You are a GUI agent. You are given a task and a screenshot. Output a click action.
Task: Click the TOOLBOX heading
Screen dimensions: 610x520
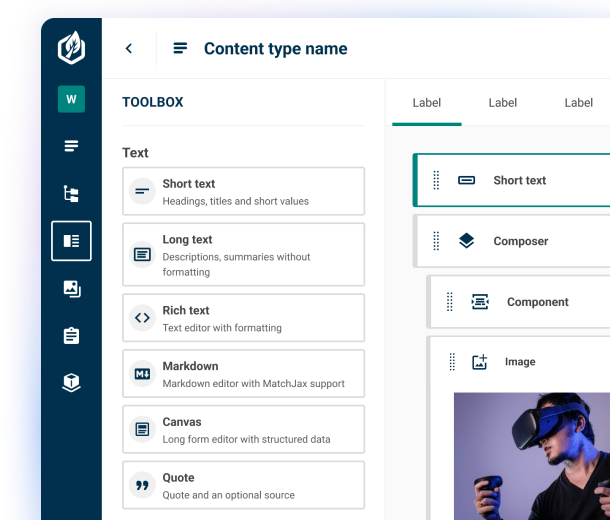tap(152, 102)
